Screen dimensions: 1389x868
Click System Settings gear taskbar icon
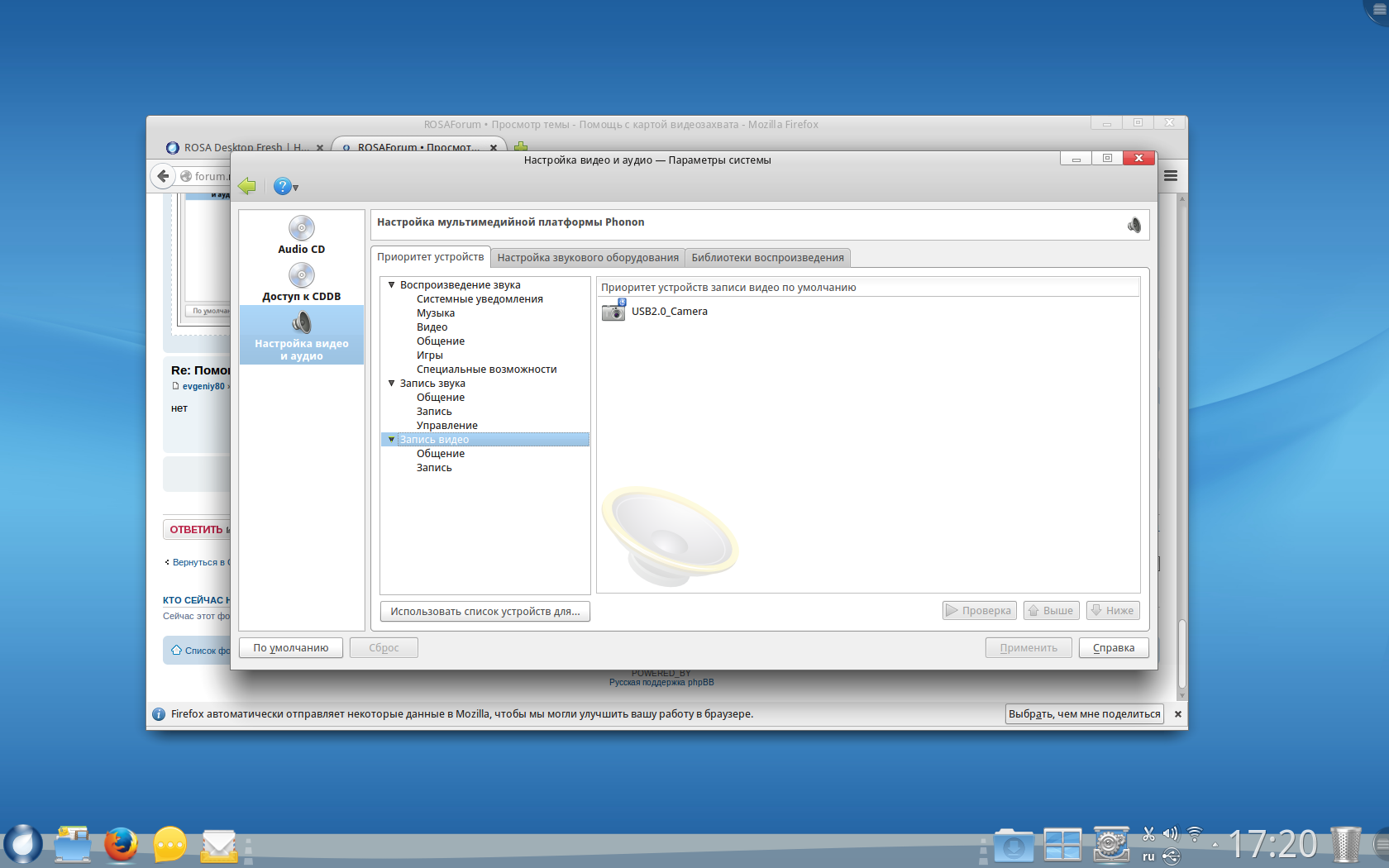pyautogui.click(x=1112, y=845)
